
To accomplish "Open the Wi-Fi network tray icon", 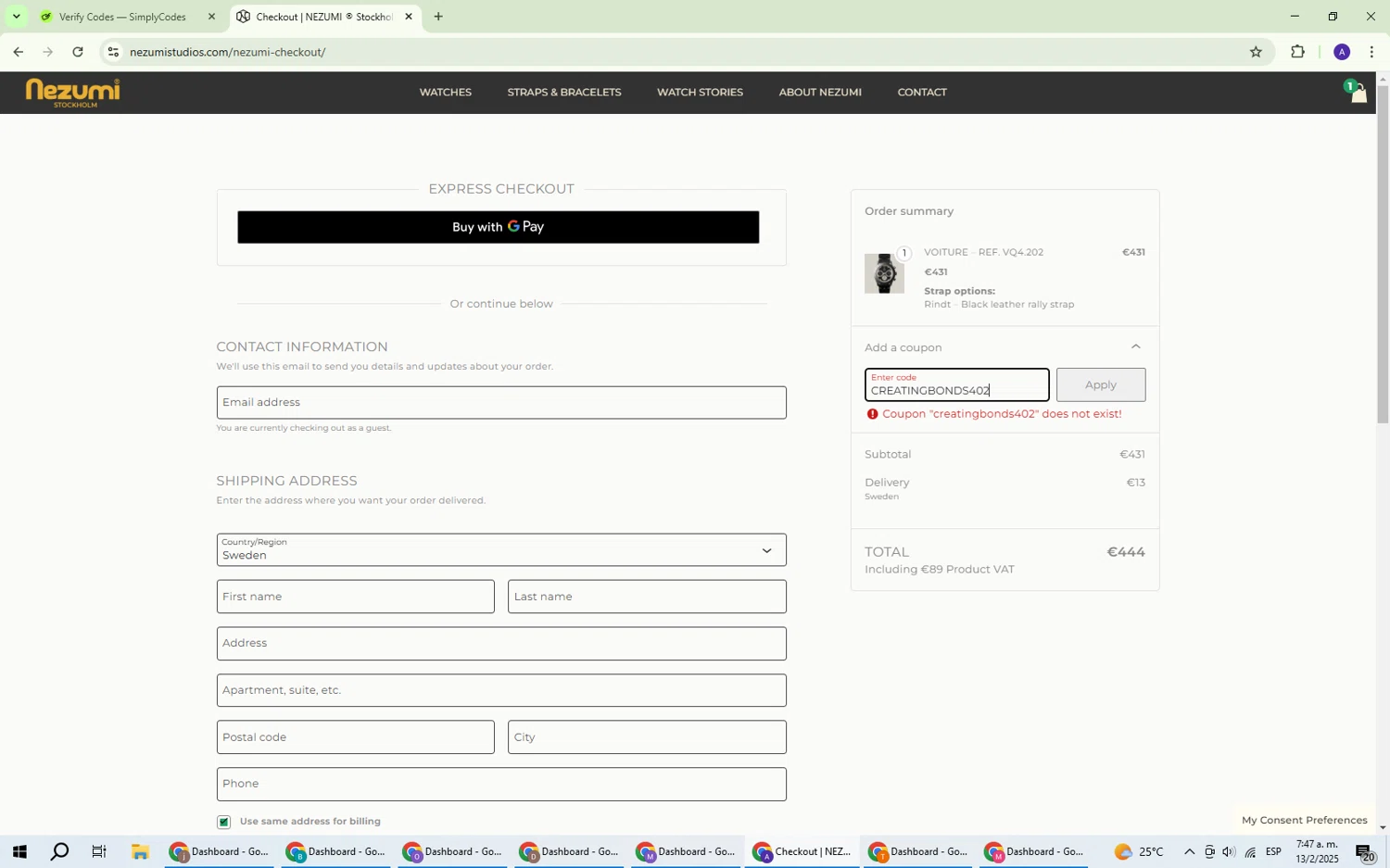I will coord(1250,852).
